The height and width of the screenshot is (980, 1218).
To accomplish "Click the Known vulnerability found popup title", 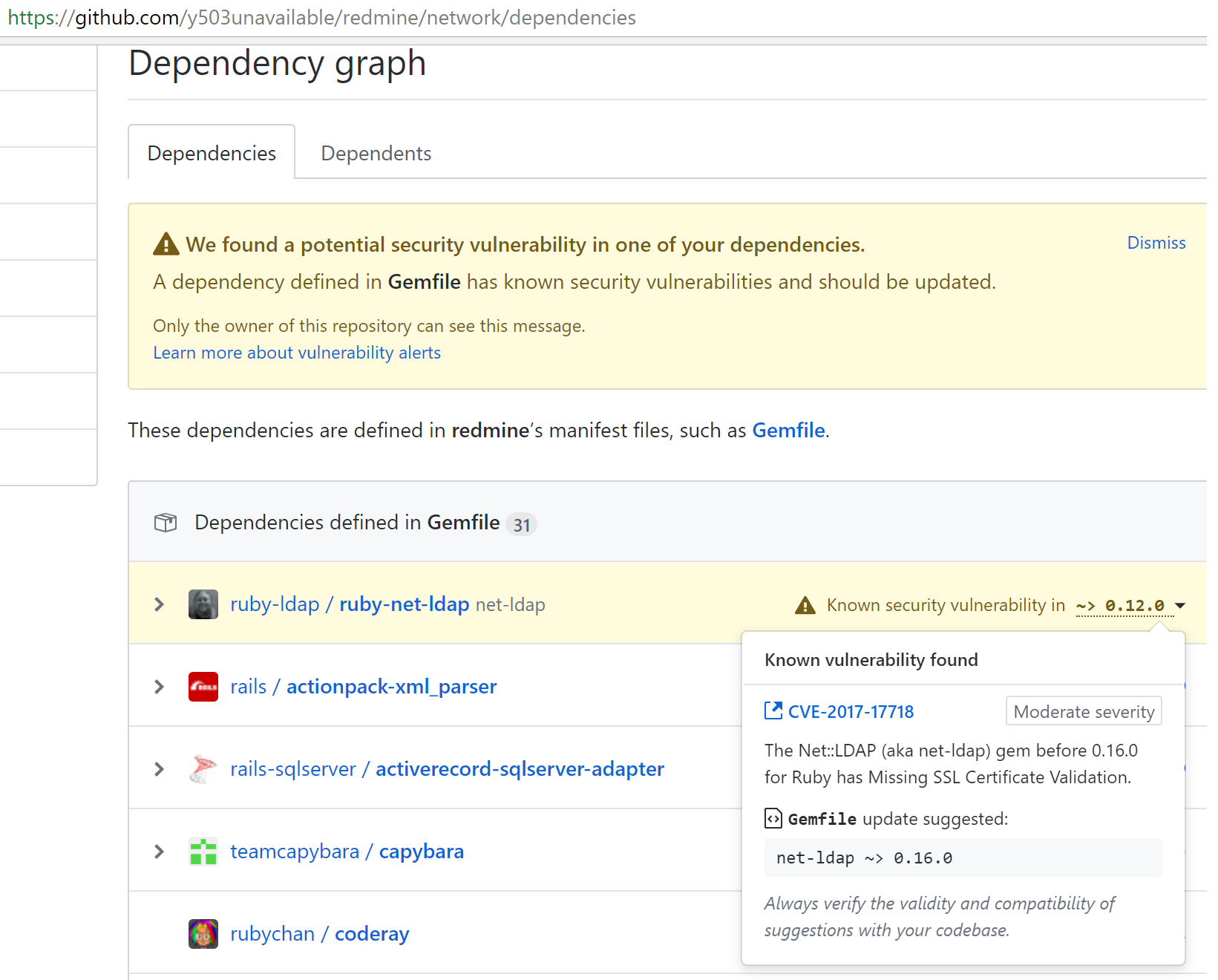I will pos(871,660).
